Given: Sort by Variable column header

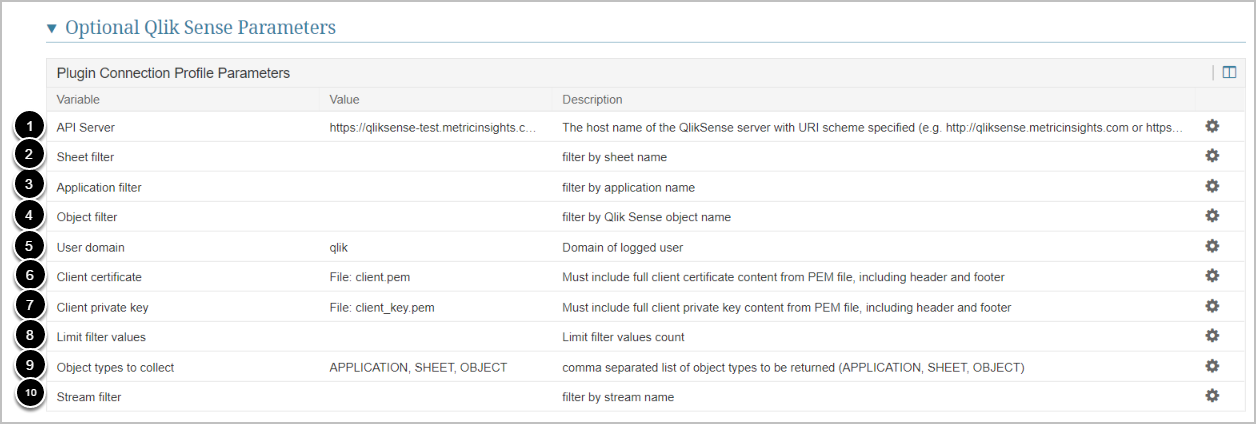Looking at the screenshot, I should 78,100.
